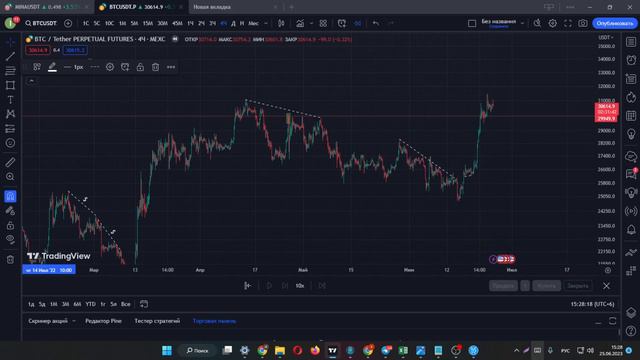Select the geometric shapes tool
640x360 pixels.
point(10,85)
